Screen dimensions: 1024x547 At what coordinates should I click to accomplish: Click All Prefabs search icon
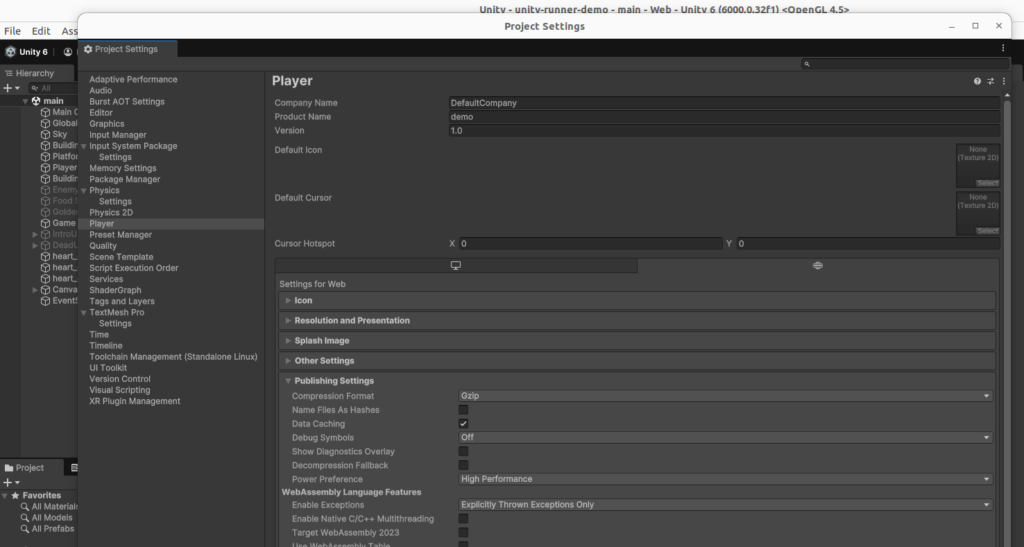tap(25, 529)
